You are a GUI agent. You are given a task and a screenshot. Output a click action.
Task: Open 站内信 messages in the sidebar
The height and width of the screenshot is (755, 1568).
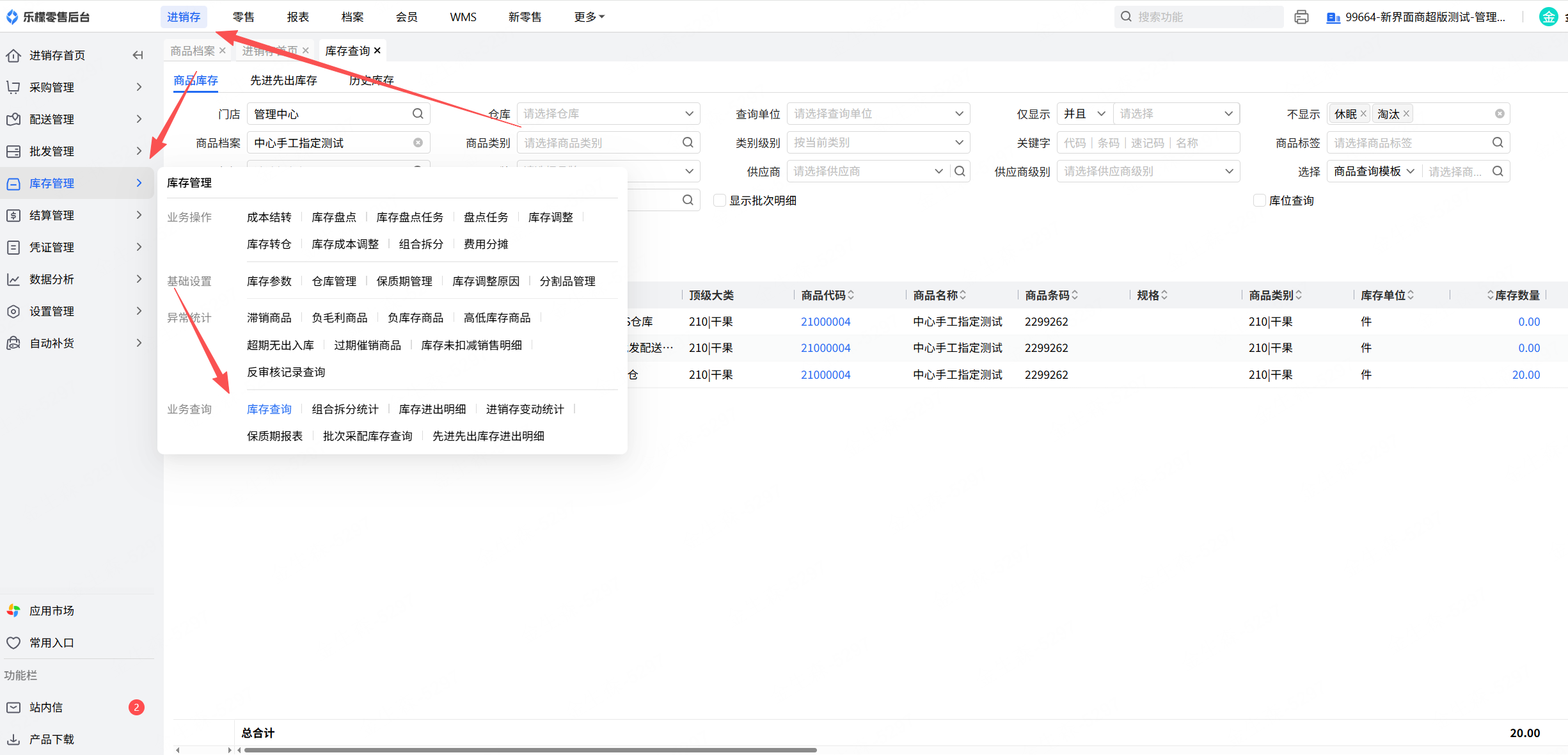click(46, 707)
